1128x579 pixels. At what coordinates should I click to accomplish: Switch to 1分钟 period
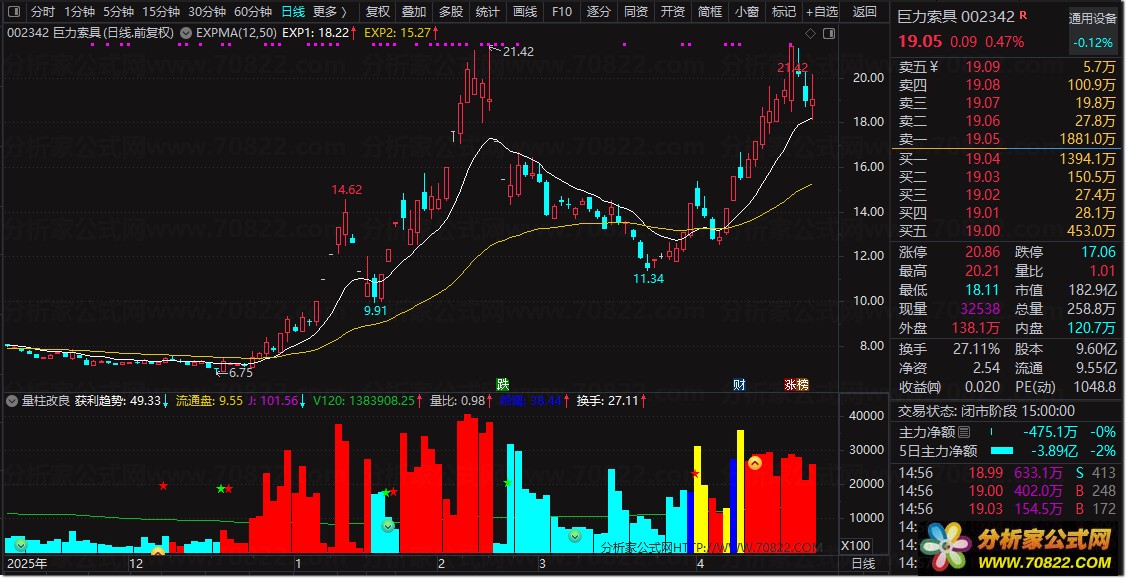(79, 12)
